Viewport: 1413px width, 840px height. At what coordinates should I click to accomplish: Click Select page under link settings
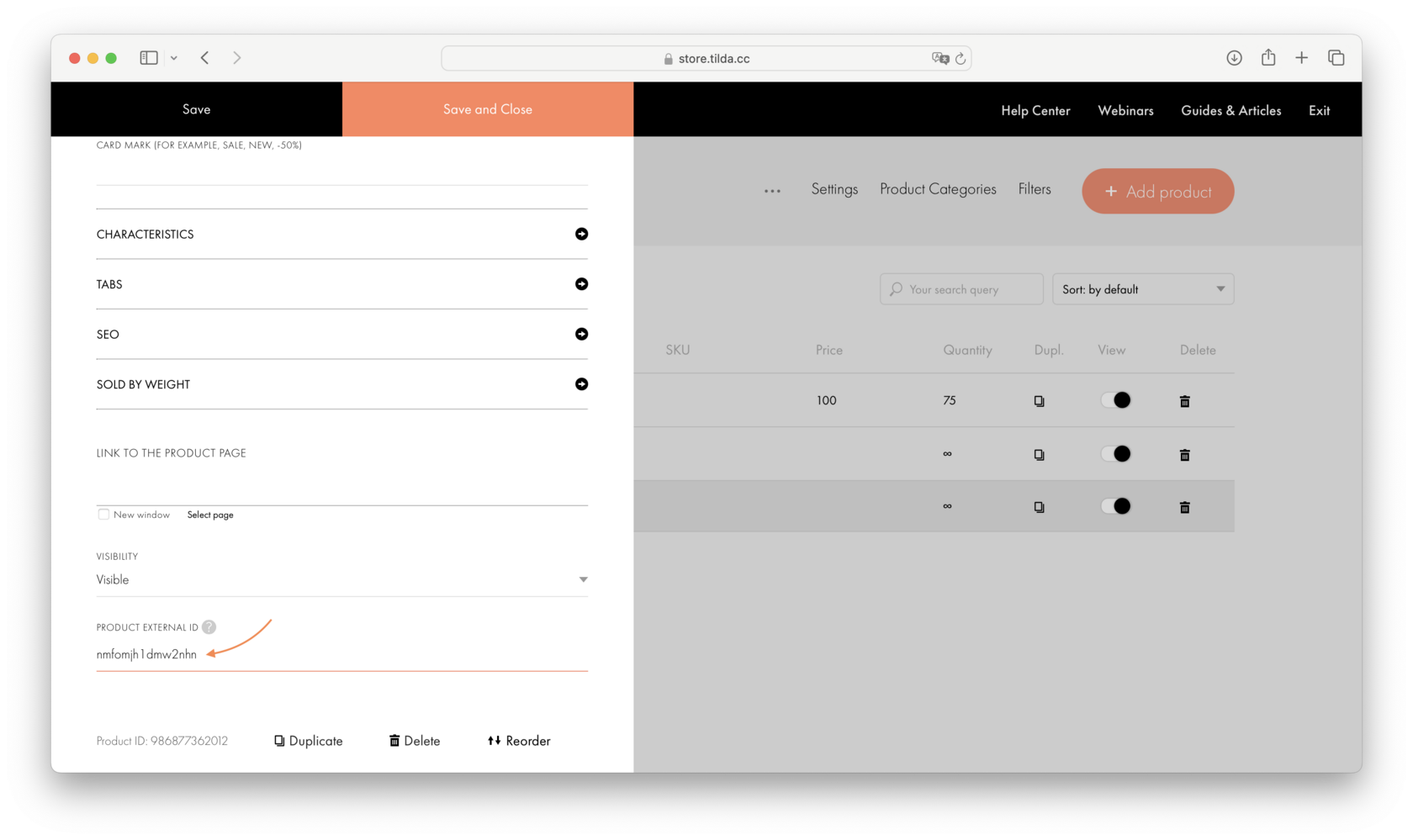[x=209, y=514]
